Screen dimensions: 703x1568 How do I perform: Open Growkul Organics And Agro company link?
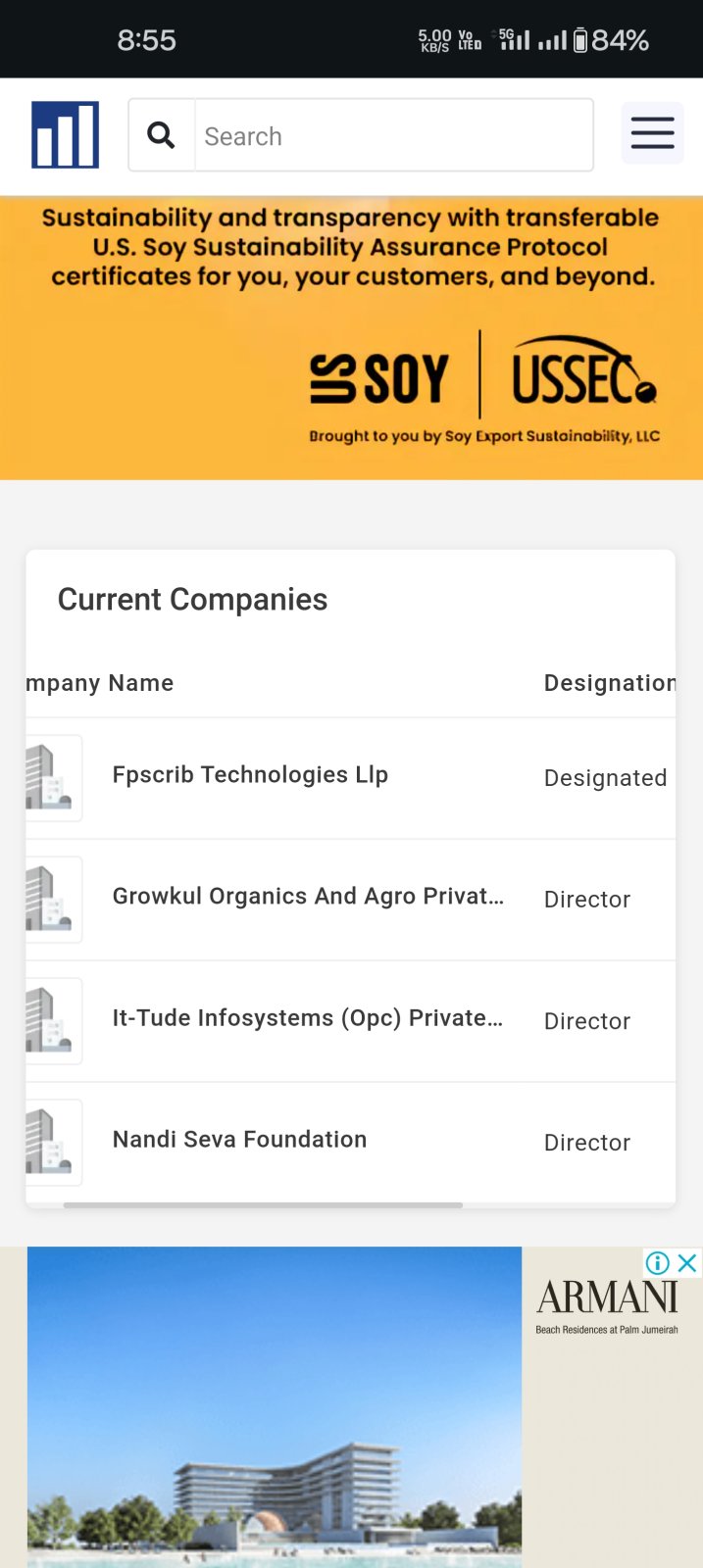[308, 897]
